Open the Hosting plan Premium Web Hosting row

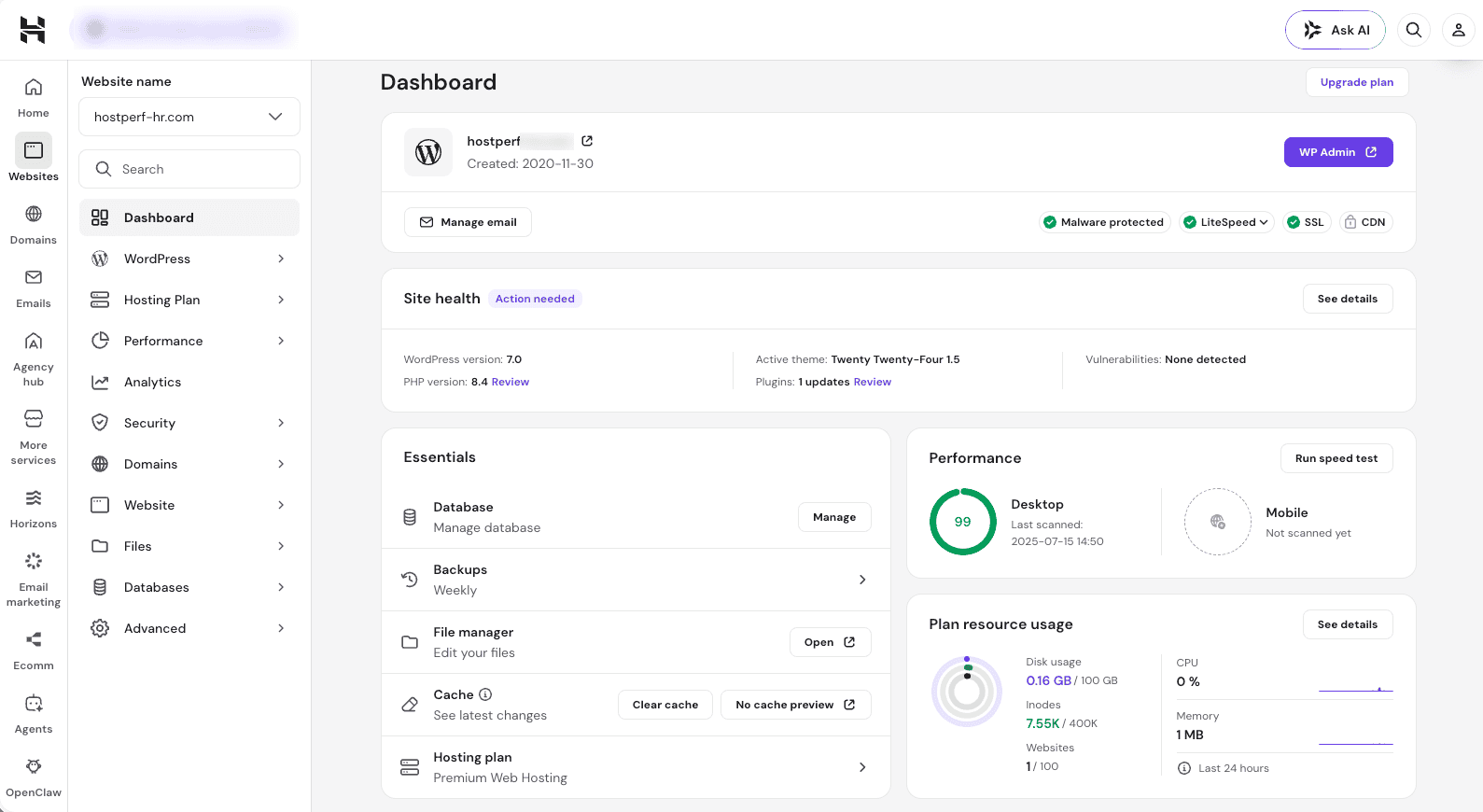coord(636,767)
